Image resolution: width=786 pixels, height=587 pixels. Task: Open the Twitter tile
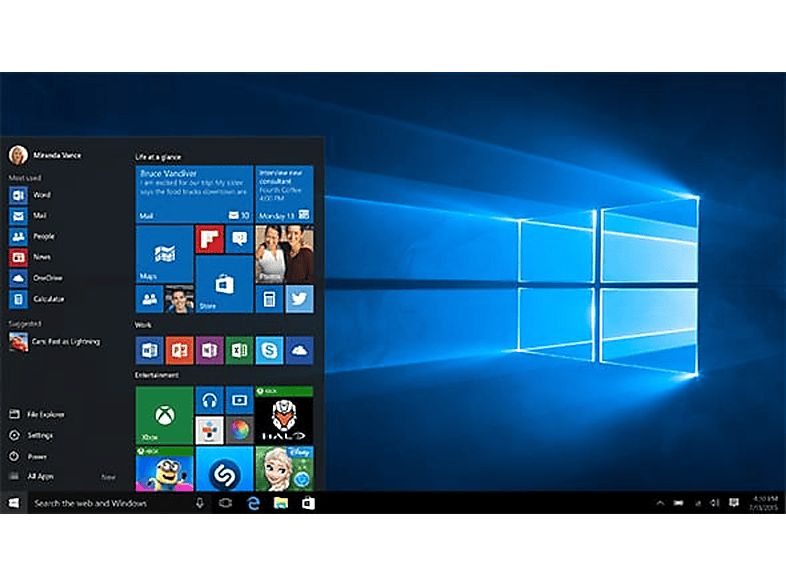[299, 299]
